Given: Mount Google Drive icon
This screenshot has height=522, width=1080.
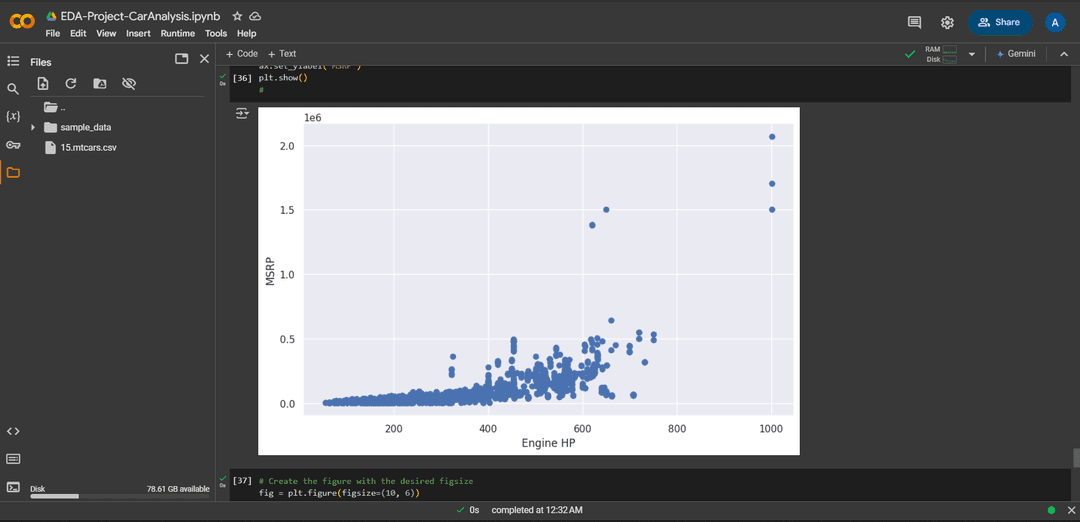Looking at the screenshot, I should click(x=99, y=83).
